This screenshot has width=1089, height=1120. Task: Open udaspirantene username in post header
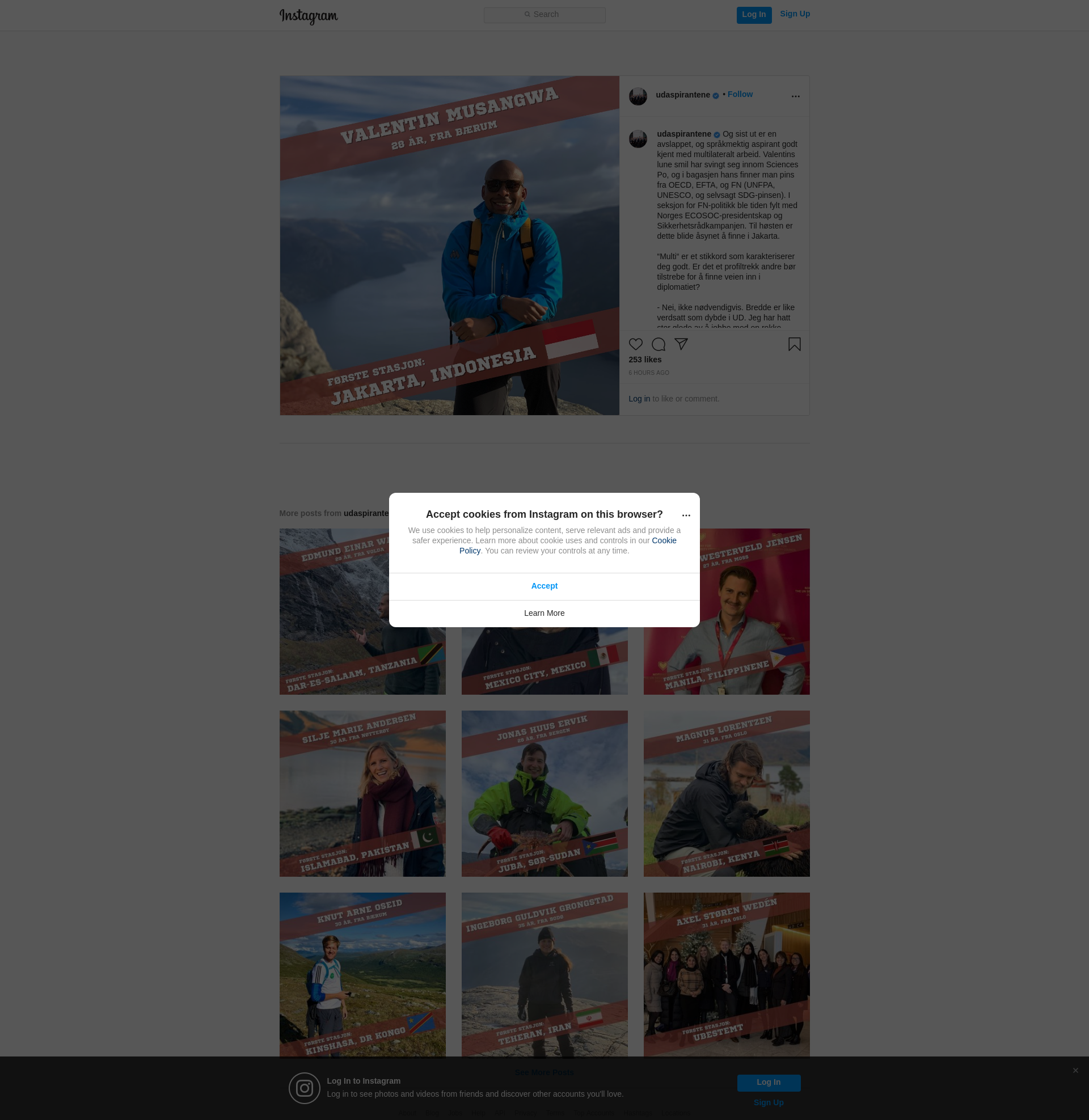click(682, 95)
